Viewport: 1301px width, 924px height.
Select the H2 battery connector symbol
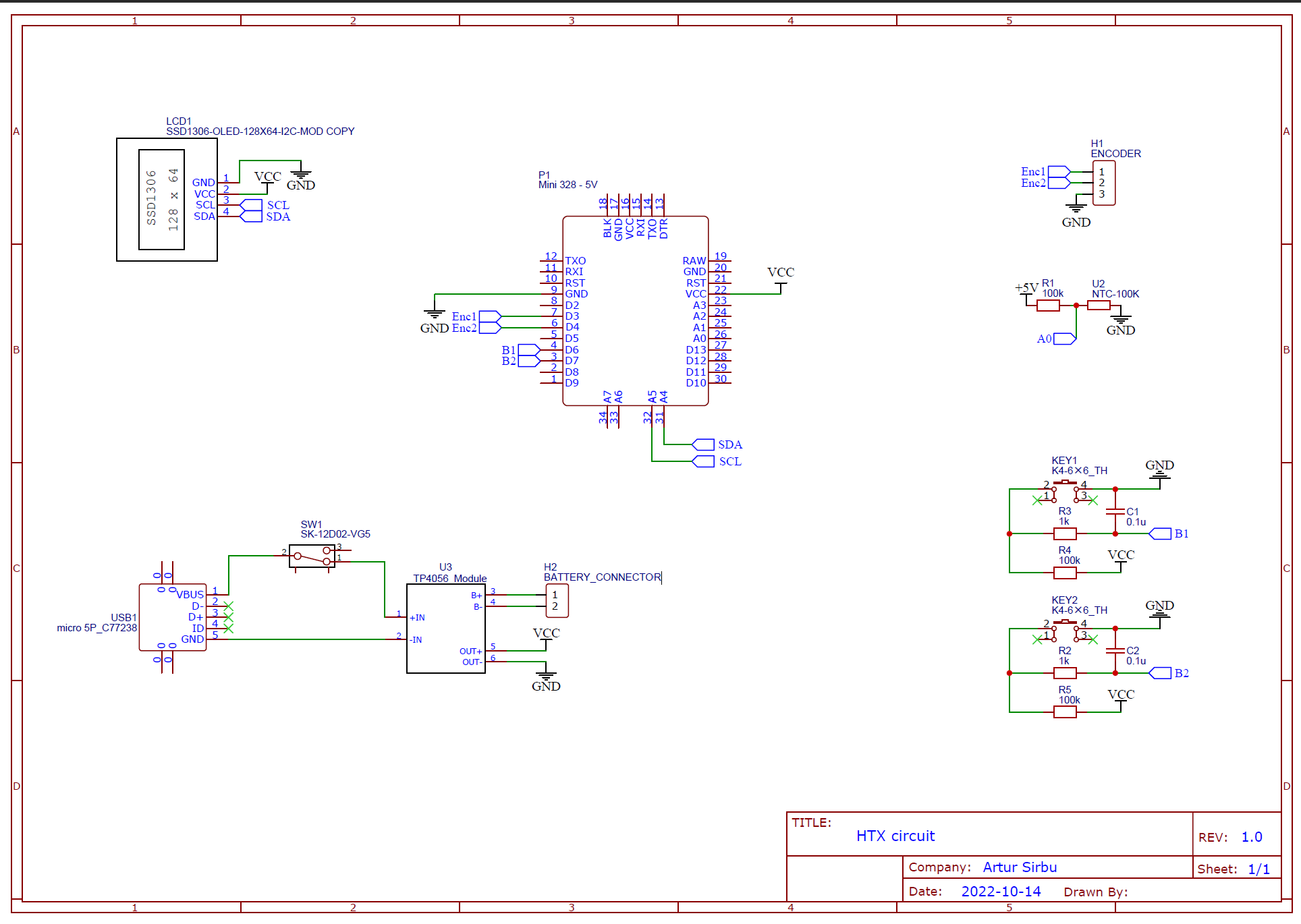tap(557, 600)
